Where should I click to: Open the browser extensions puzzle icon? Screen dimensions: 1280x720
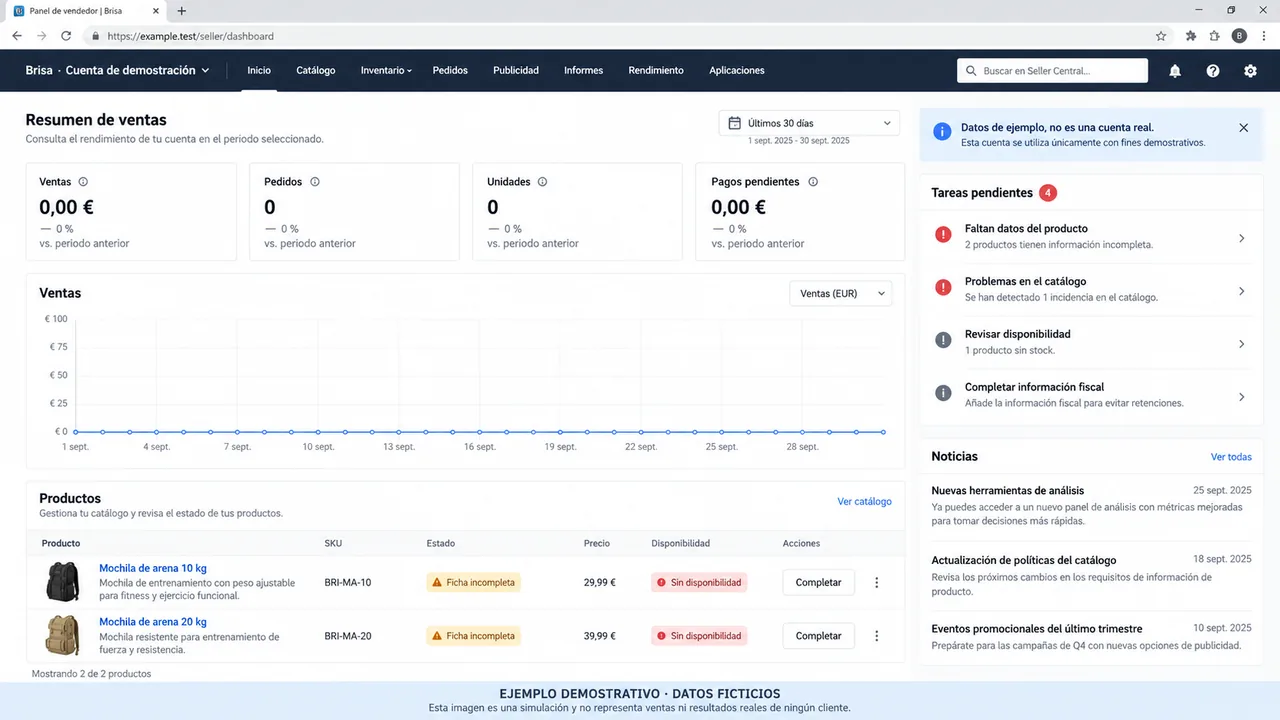[x=1191, y=36]
